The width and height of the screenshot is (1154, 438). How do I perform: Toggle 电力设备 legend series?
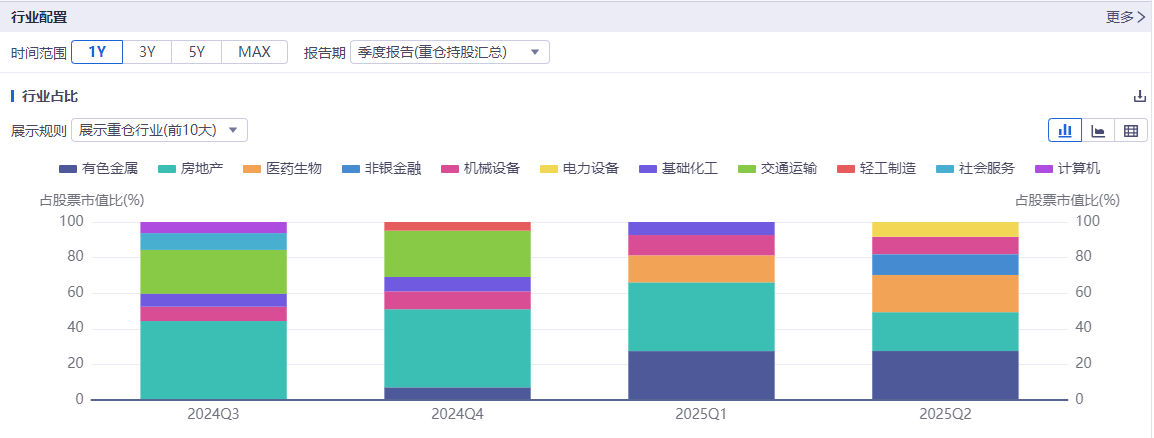[x=580, y=169]
